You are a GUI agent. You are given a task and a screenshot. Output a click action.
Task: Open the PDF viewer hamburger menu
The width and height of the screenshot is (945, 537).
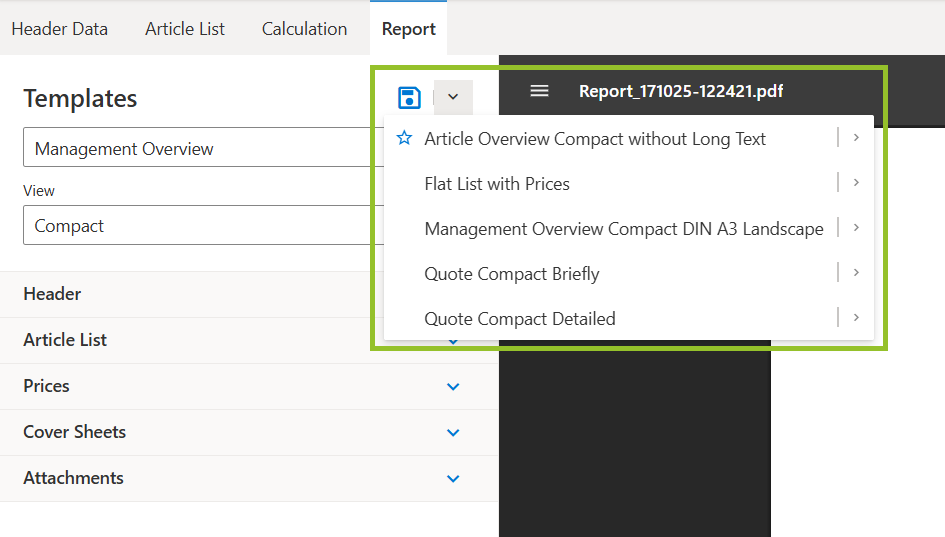click(539, 91)
